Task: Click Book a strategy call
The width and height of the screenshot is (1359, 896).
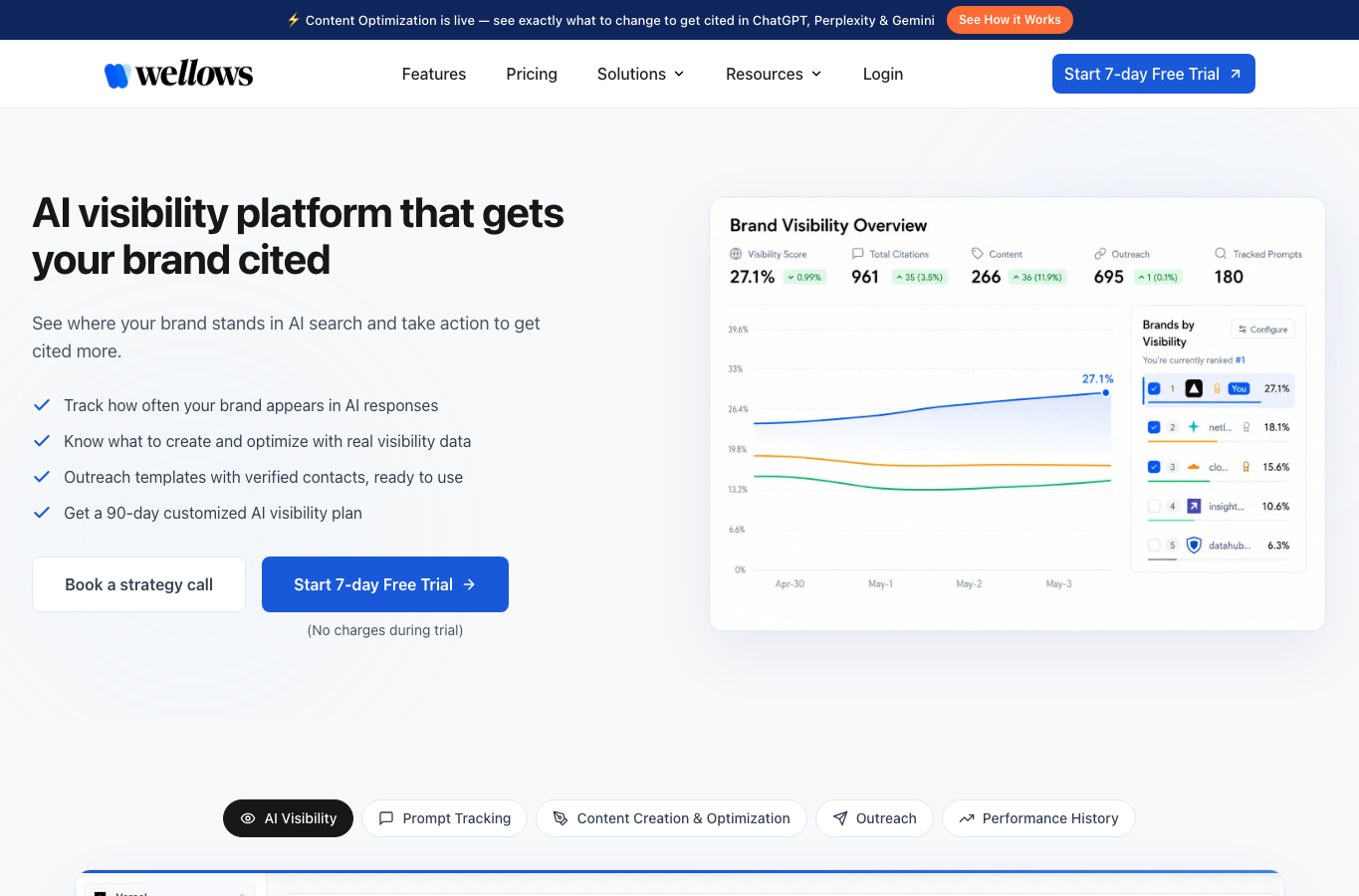Action: pos(138,584)
